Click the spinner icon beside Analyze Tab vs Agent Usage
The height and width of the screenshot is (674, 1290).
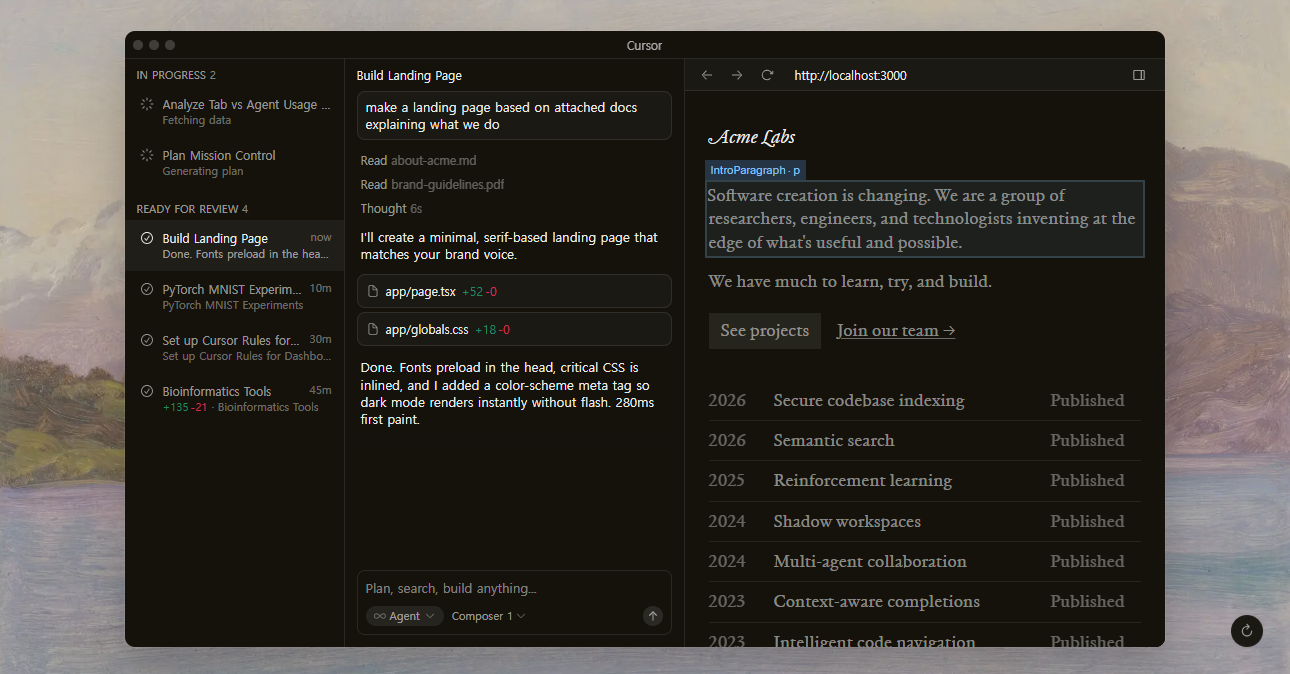coord(147,104)
